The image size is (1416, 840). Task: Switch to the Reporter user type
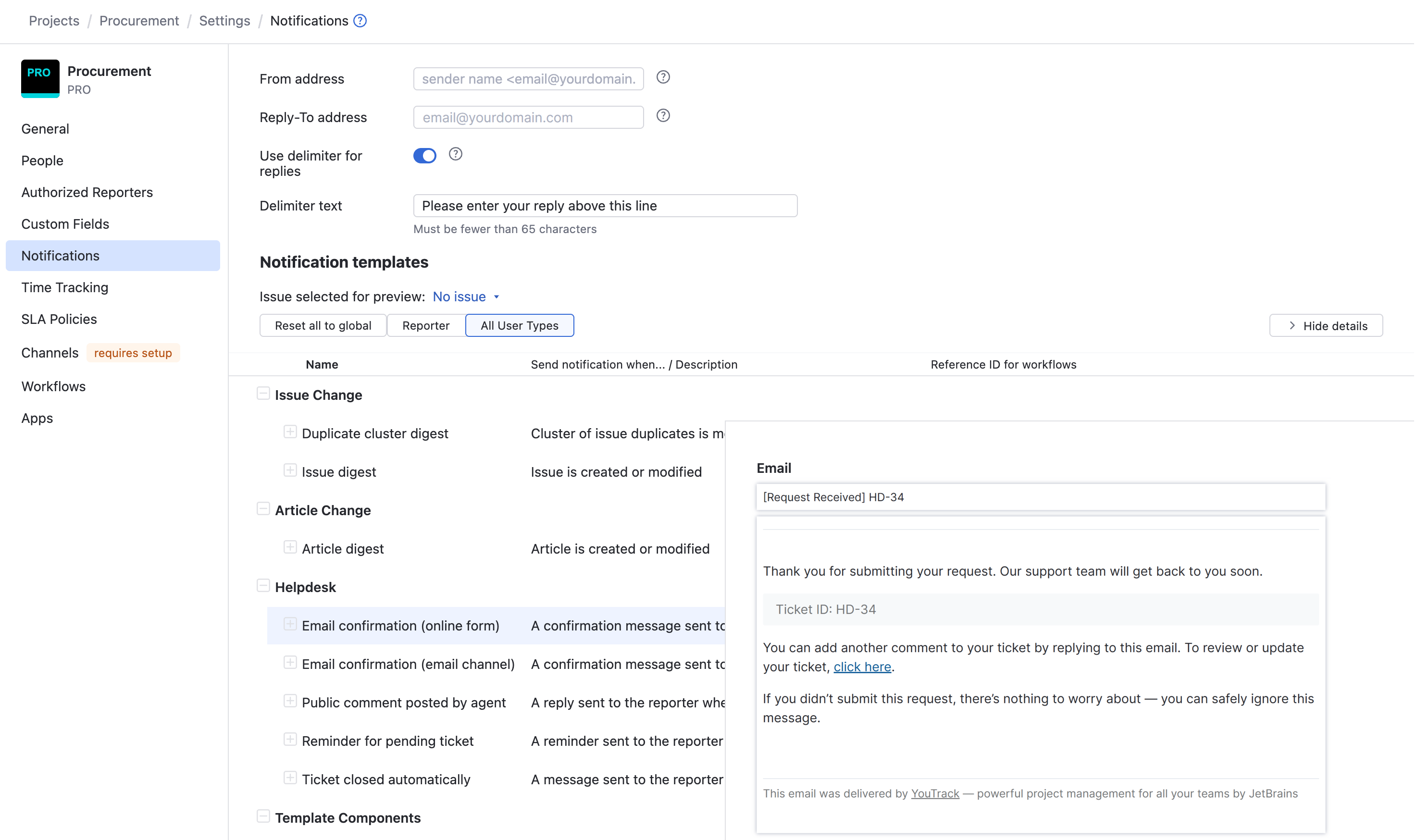pyautogui.click(x=426, y=325)
